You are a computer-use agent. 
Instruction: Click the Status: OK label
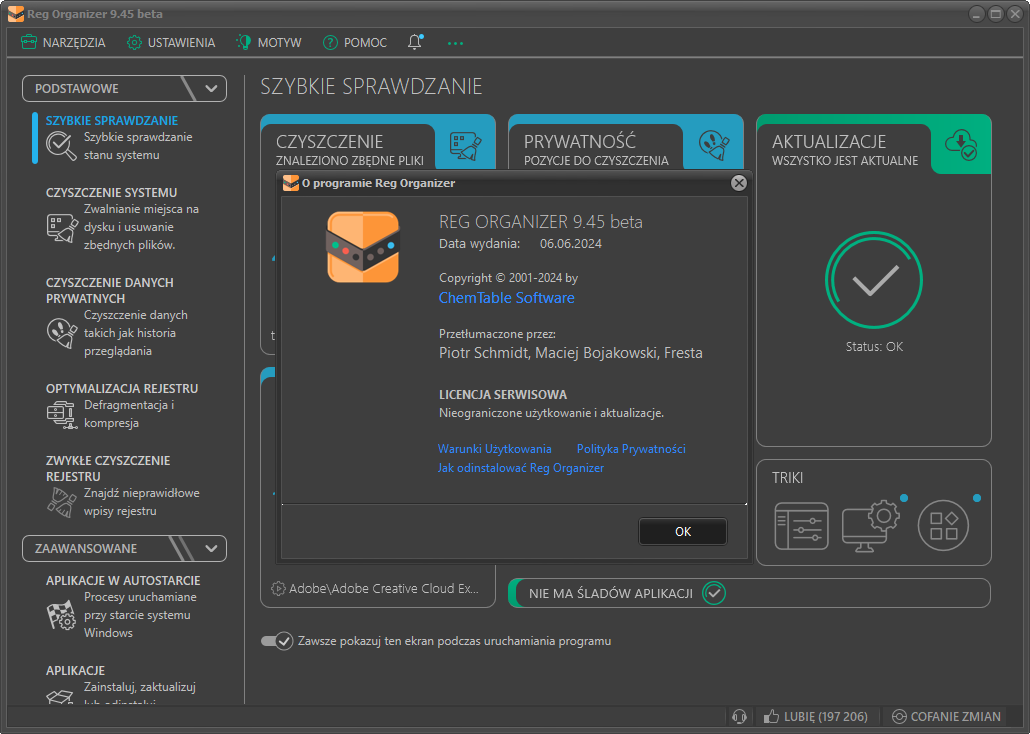tap(874, 346)
